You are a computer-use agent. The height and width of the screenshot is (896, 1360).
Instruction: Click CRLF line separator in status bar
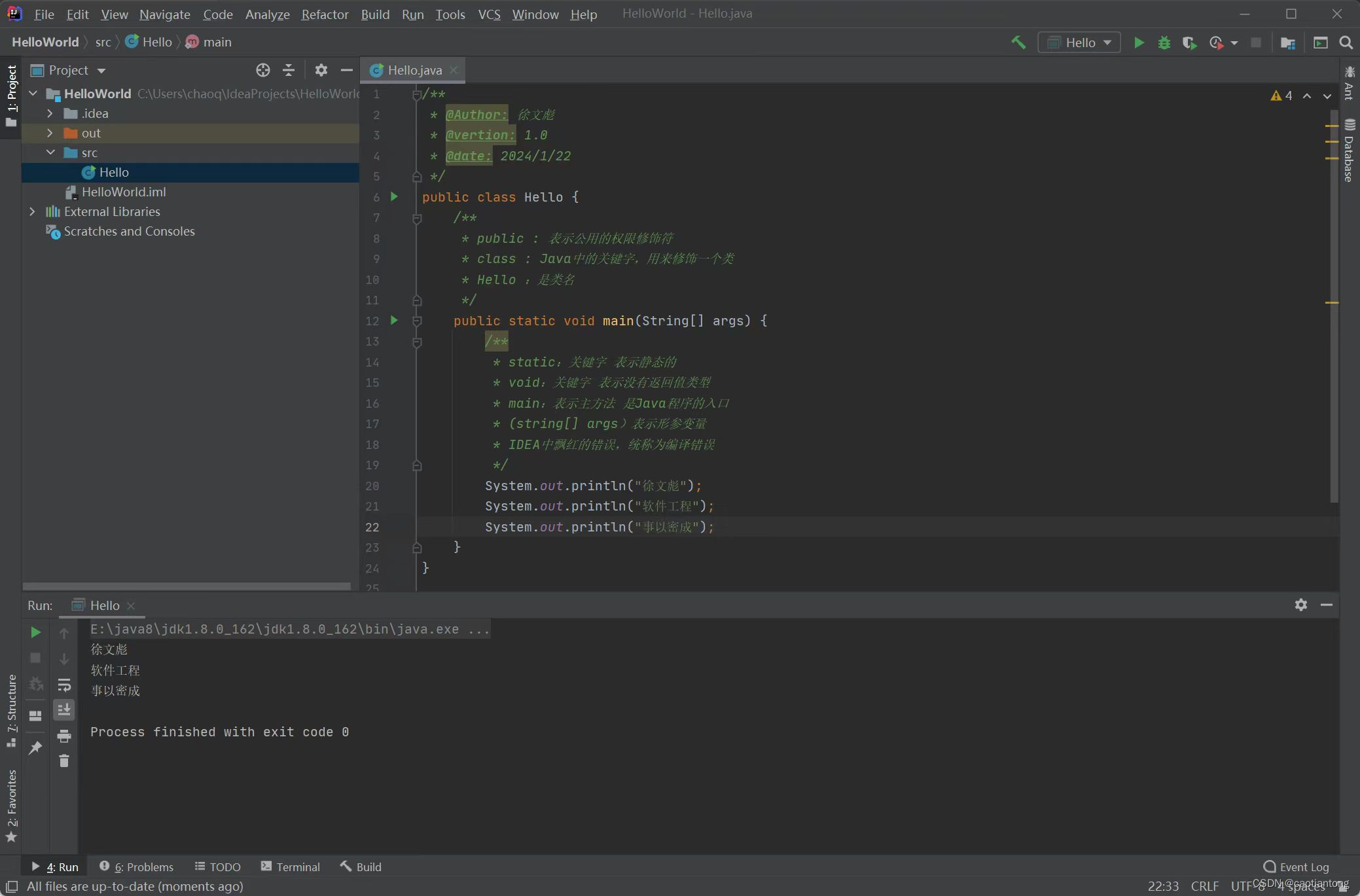[x=1204, y=886]
